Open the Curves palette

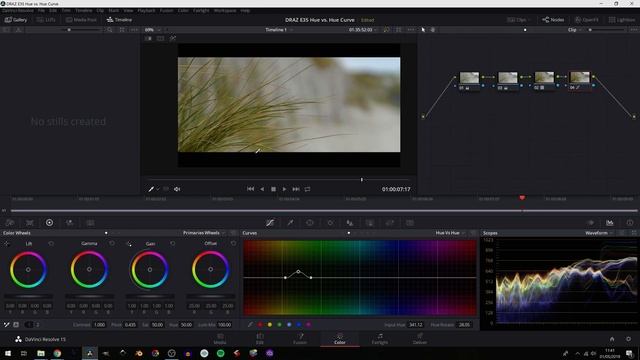270,222
